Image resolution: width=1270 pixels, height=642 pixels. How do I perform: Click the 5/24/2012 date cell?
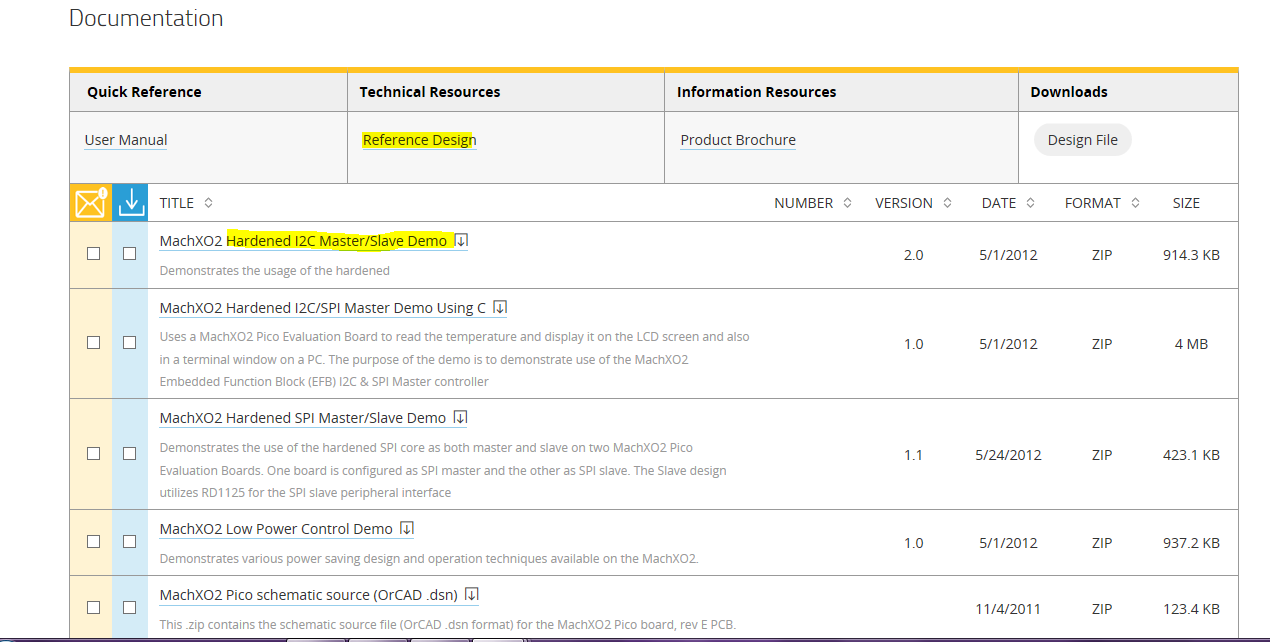click(1008, 455)
